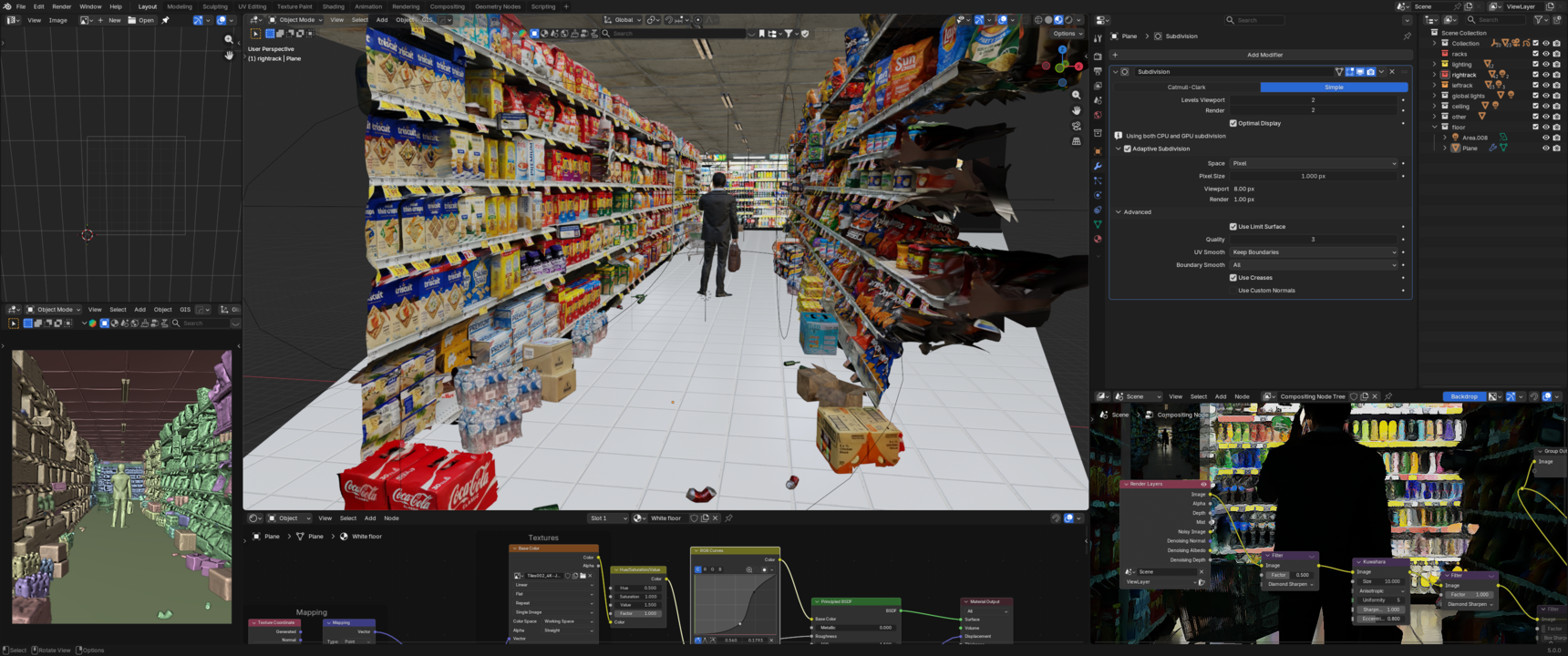Image resolution: width=1568 pixels, height=656 pixels.
Task: Open the Blender logo application menu
Action: (x=7, y=6)
